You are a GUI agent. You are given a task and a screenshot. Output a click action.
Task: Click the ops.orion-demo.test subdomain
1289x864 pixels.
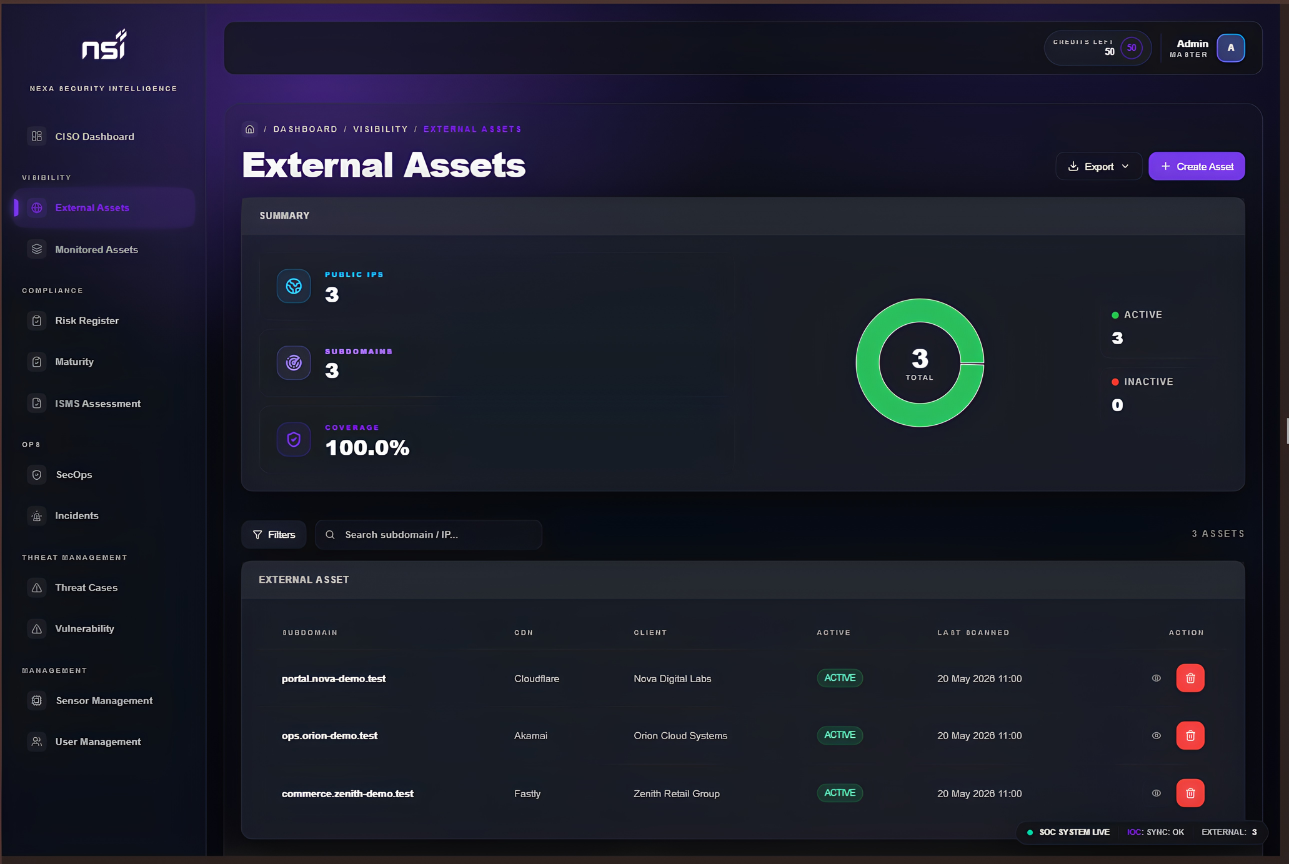330,736
